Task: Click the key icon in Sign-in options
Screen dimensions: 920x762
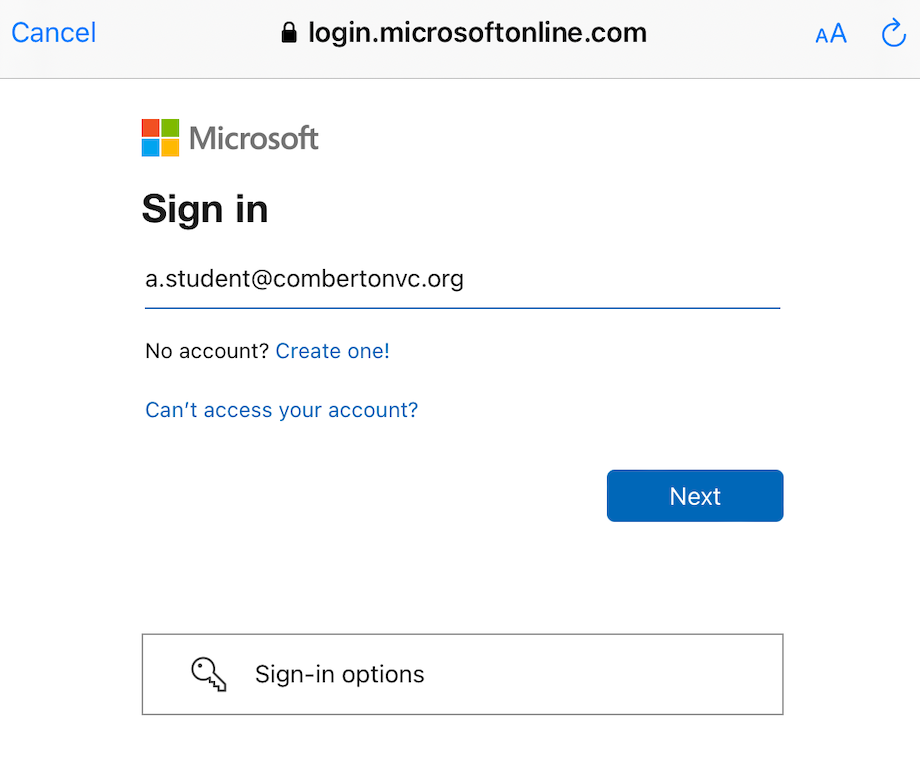Action: [208, 674]
